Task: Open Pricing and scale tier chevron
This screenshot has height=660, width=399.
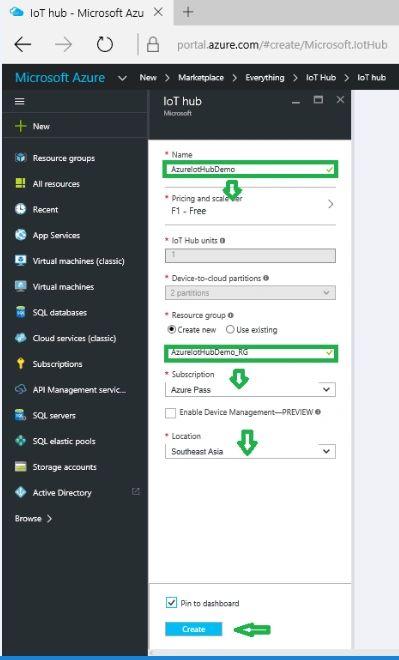Action: pyautogui.click(x=330, y=204)
